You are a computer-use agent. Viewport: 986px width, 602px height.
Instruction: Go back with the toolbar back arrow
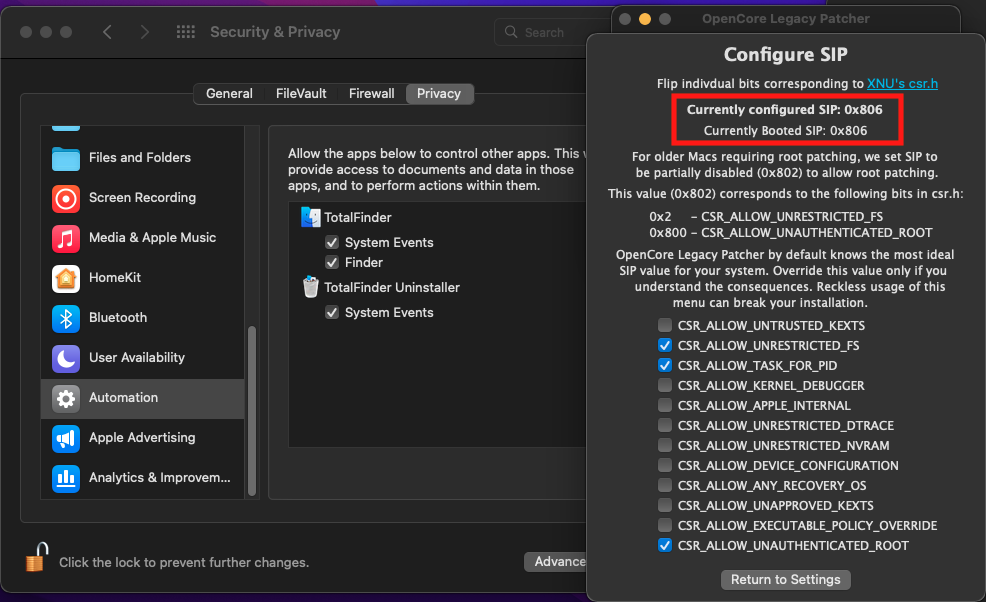(x=107, y=32)
